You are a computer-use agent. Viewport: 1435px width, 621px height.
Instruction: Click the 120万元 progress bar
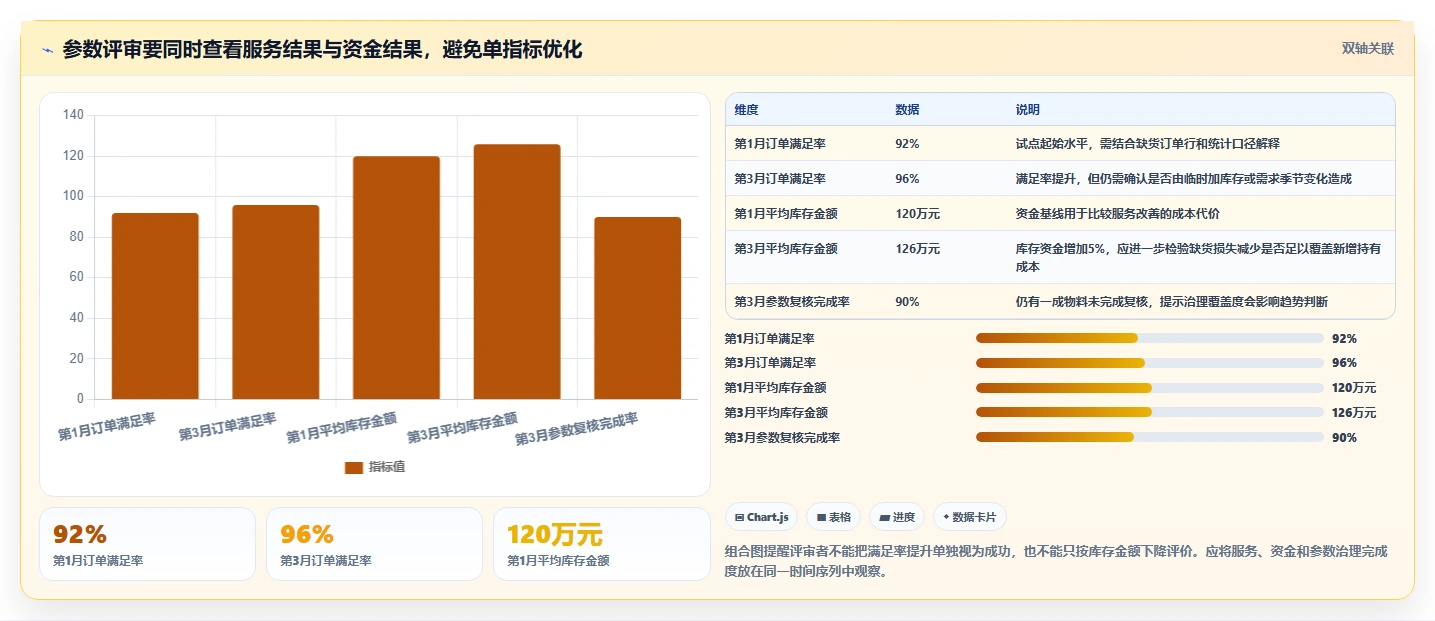tap(1150, 388)
